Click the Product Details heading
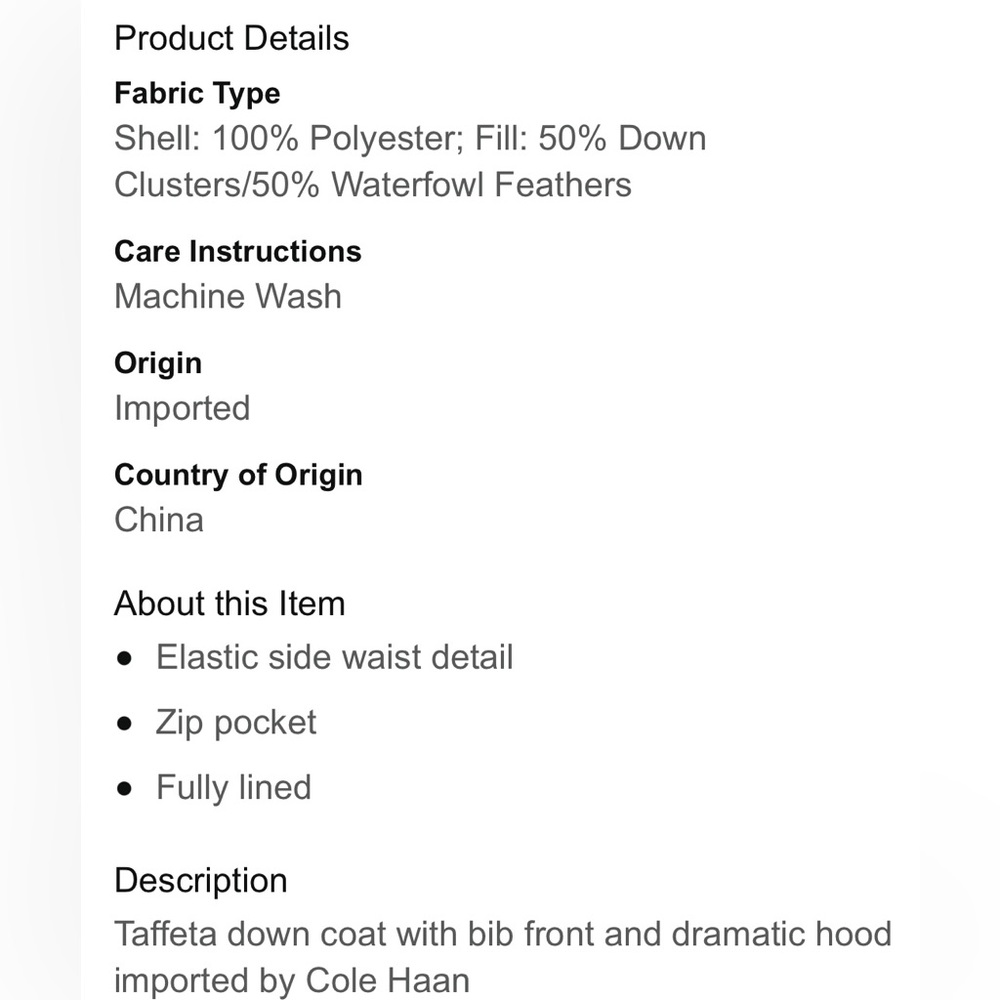 pos(231,38)
